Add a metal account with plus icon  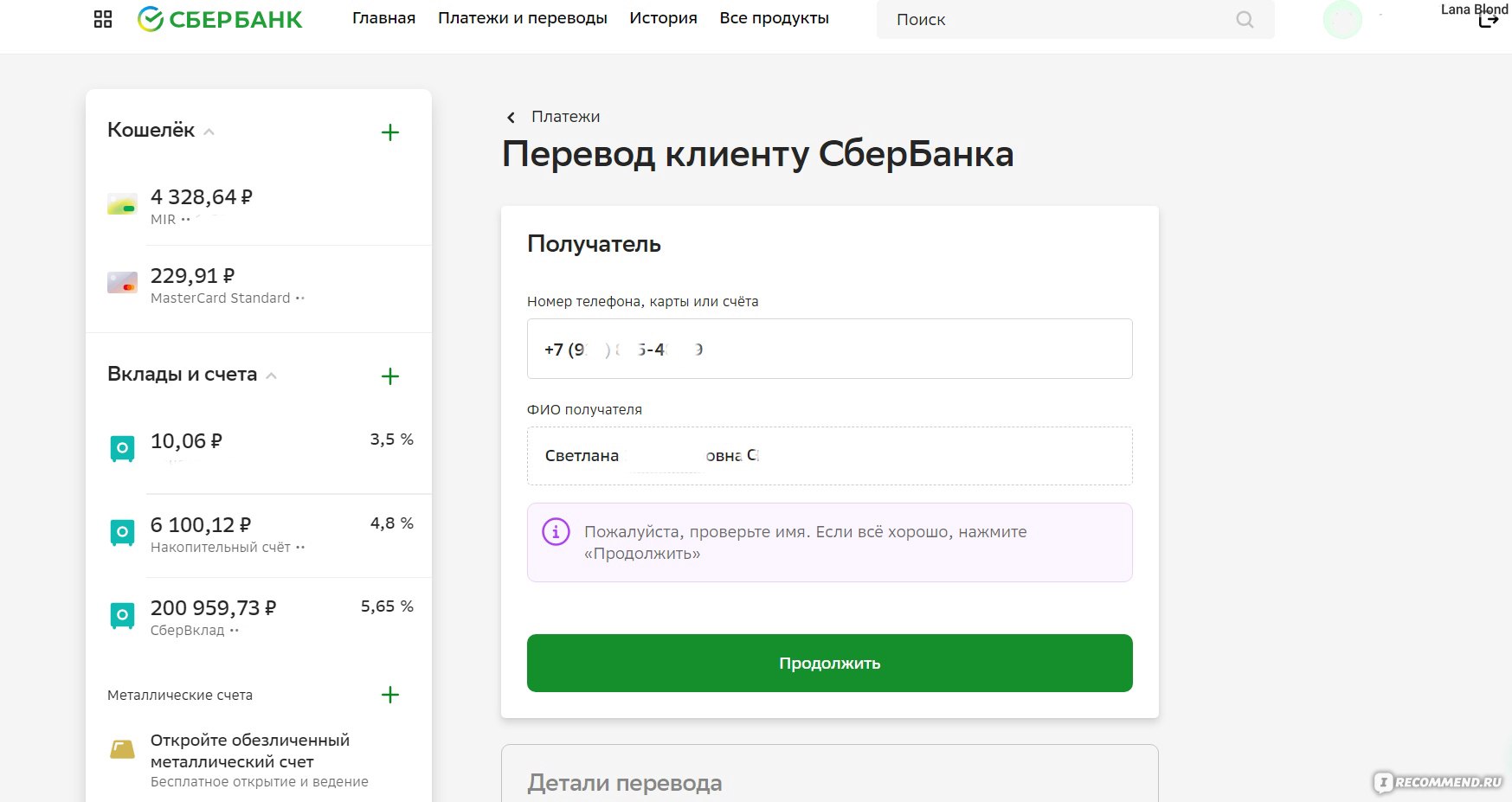pyautogui.click(x=390, y=695)
